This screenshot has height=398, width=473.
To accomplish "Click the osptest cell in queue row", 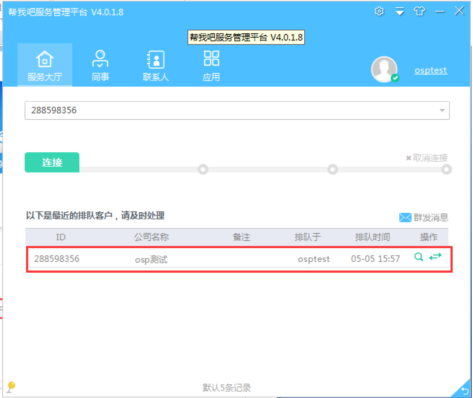I will pos(314,259).
